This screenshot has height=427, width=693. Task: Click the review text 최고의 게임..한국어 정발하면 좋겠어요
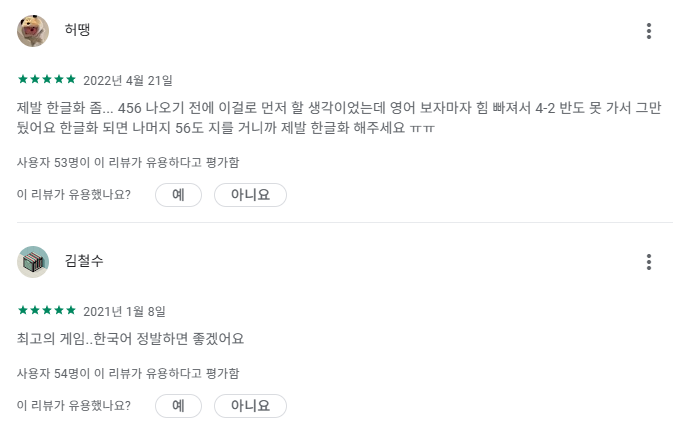point(130,339)
